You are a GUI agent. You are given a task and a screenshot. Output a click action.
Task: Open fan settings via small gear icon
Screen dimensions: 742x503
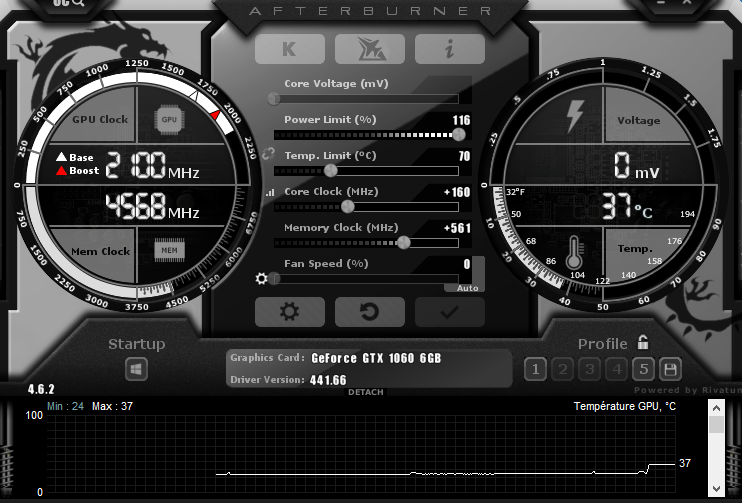(261, 278)
